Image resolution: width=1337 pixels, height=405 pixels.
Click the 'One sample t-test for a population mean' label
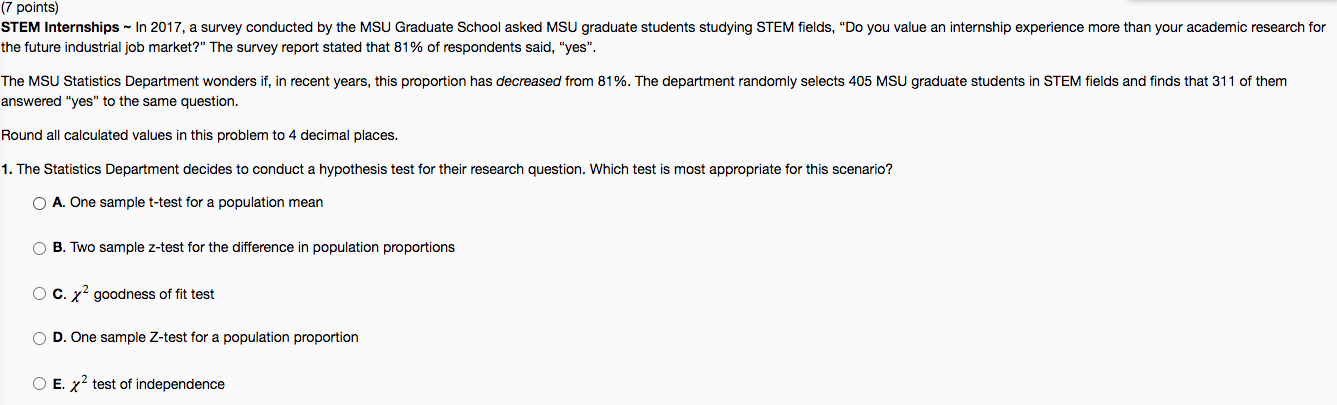pos(197,202)
